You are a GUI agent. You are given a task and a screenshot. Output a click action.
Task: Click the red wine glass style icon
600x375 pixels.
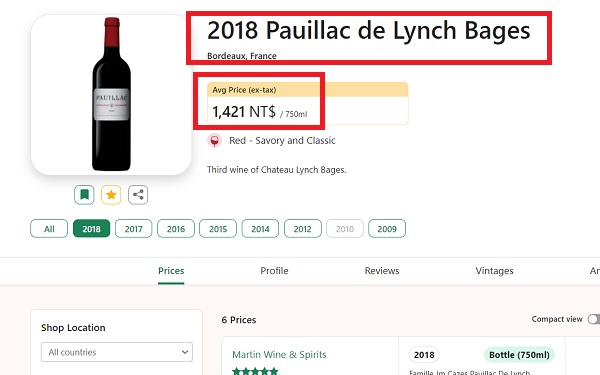(215, 141)
